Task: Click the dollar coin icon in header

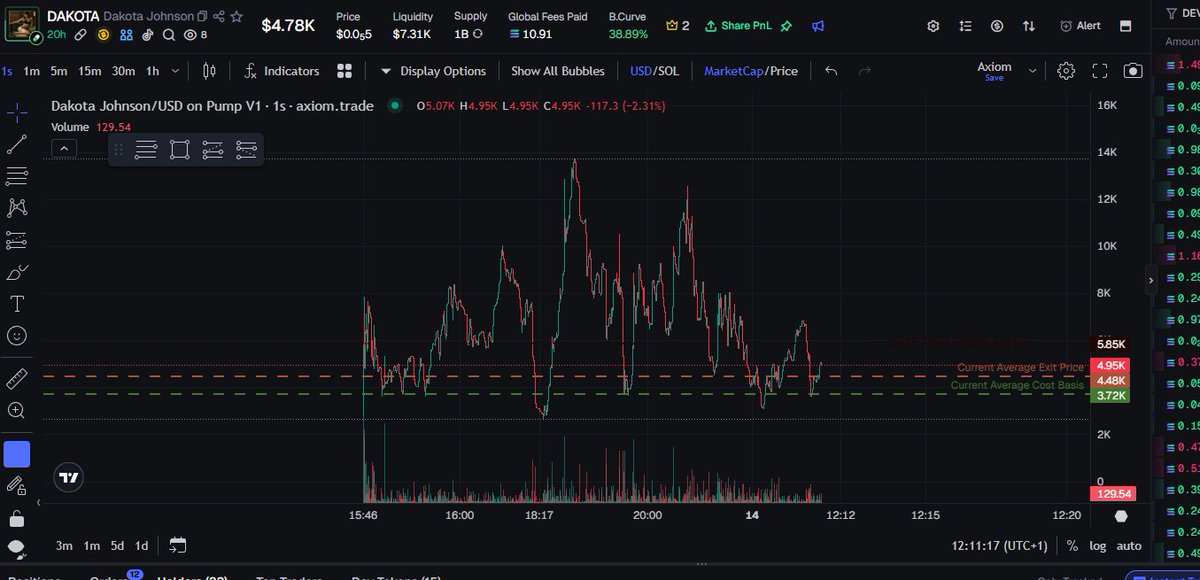Action: (x=997, y=26)
